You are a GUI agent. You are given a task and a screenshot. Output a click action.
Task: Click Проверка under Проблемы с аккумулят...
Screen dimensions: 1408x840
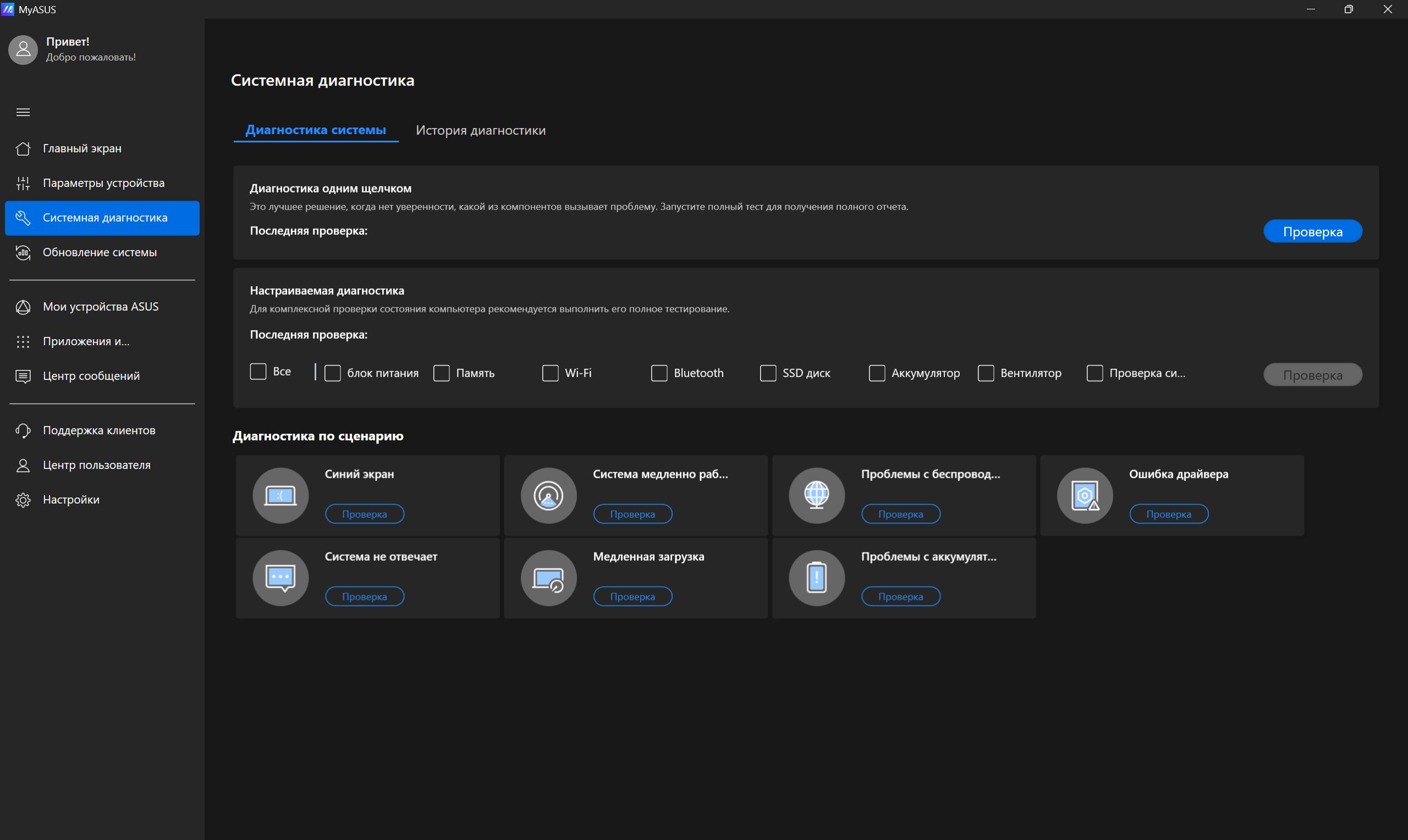(x=901, y=596)
